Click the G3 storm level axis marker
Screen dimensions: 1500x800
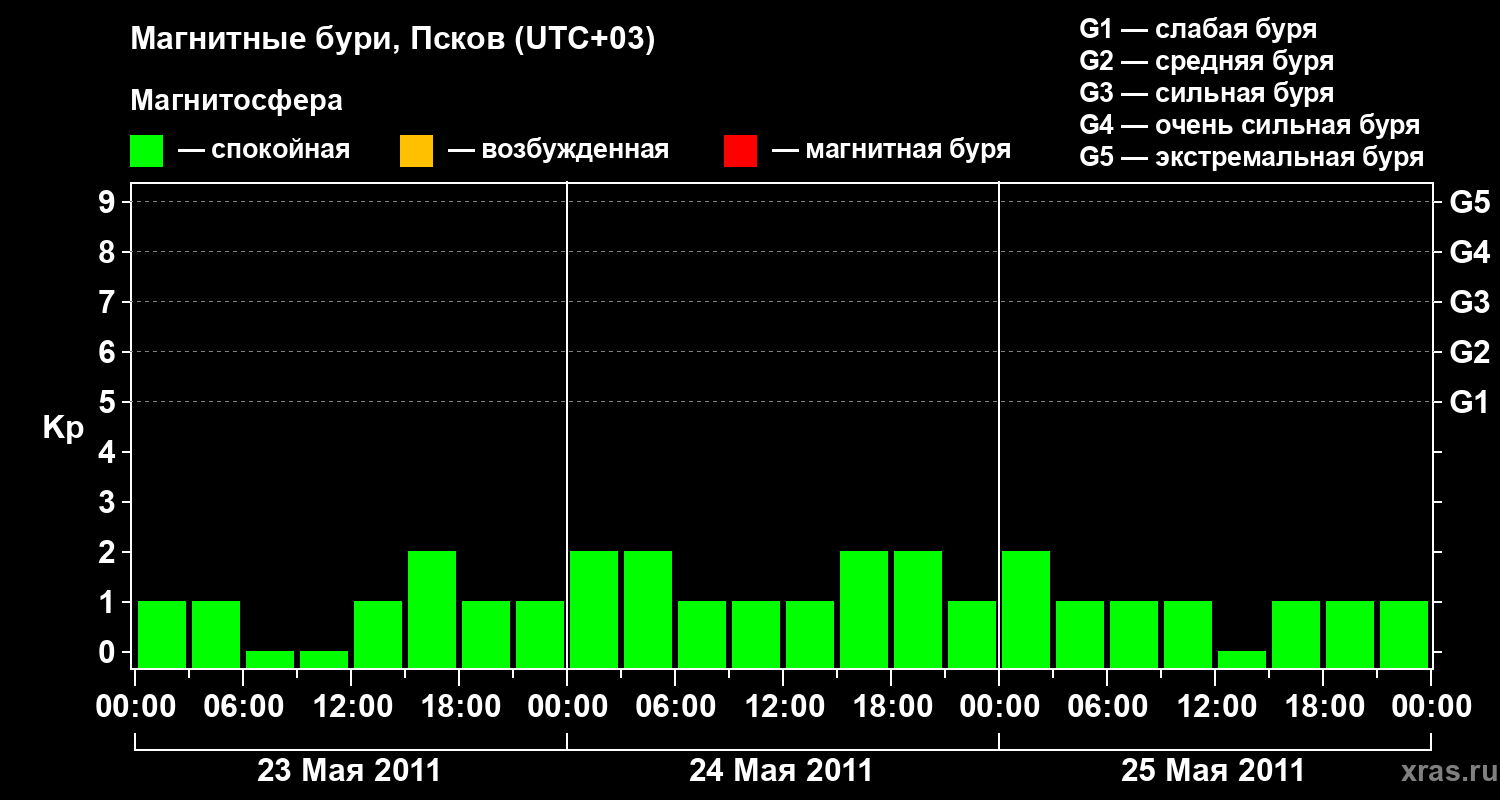click(1470, 302)
